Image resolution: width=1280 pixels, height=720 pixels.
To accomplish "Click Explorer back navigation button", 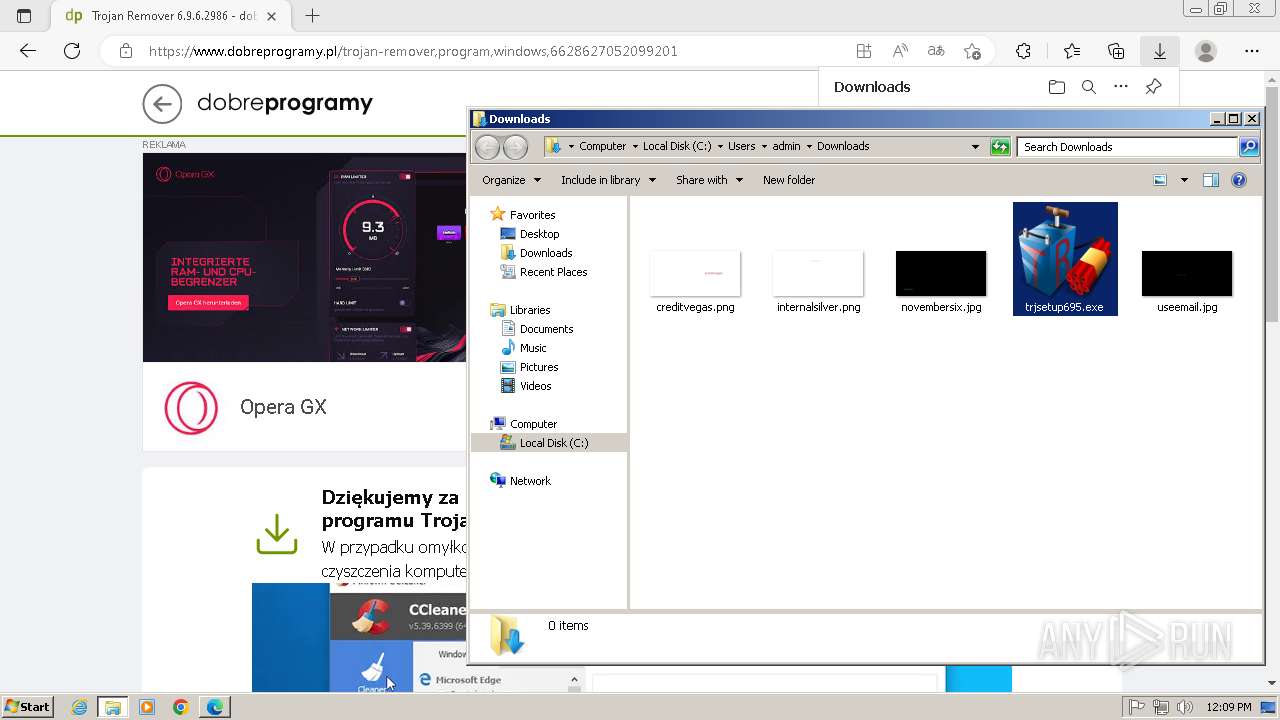I will pyautogui.click(x=487, y=147).
